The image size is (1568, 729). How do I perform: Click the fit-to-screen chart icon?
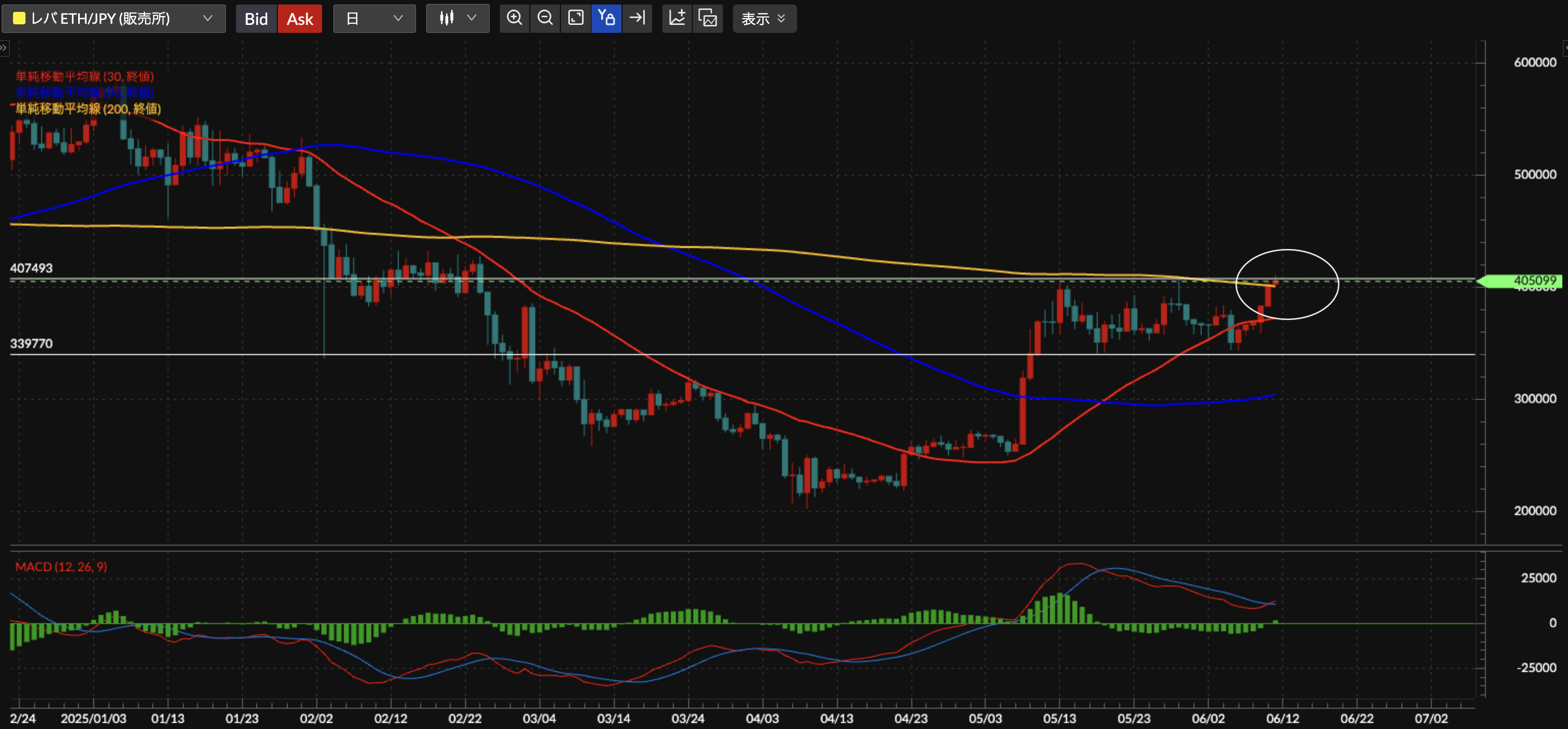pyautogui.click(x=576, y=18)
